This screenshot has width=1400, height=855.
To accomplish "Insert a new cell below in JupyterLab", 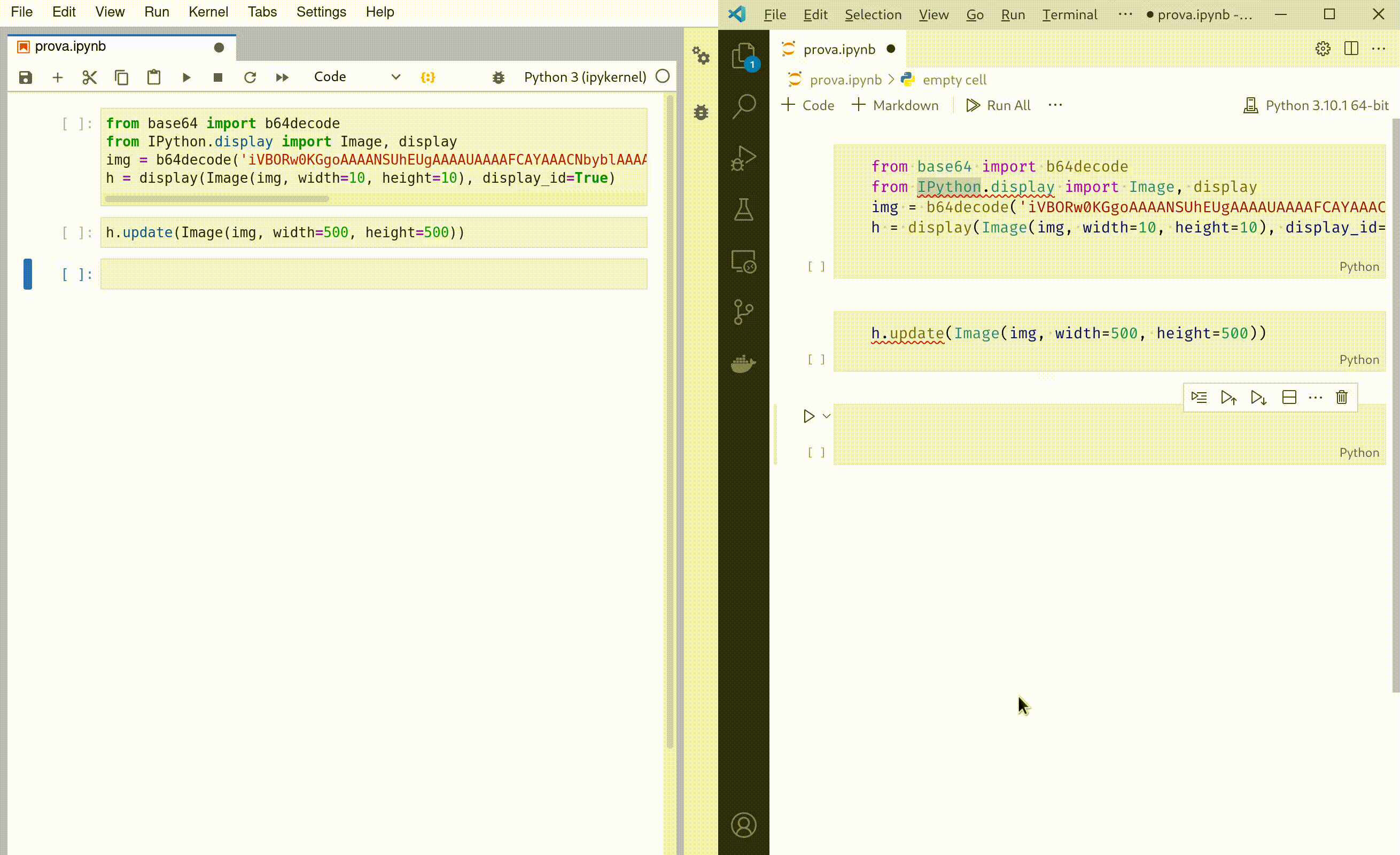I will point(57,77).
